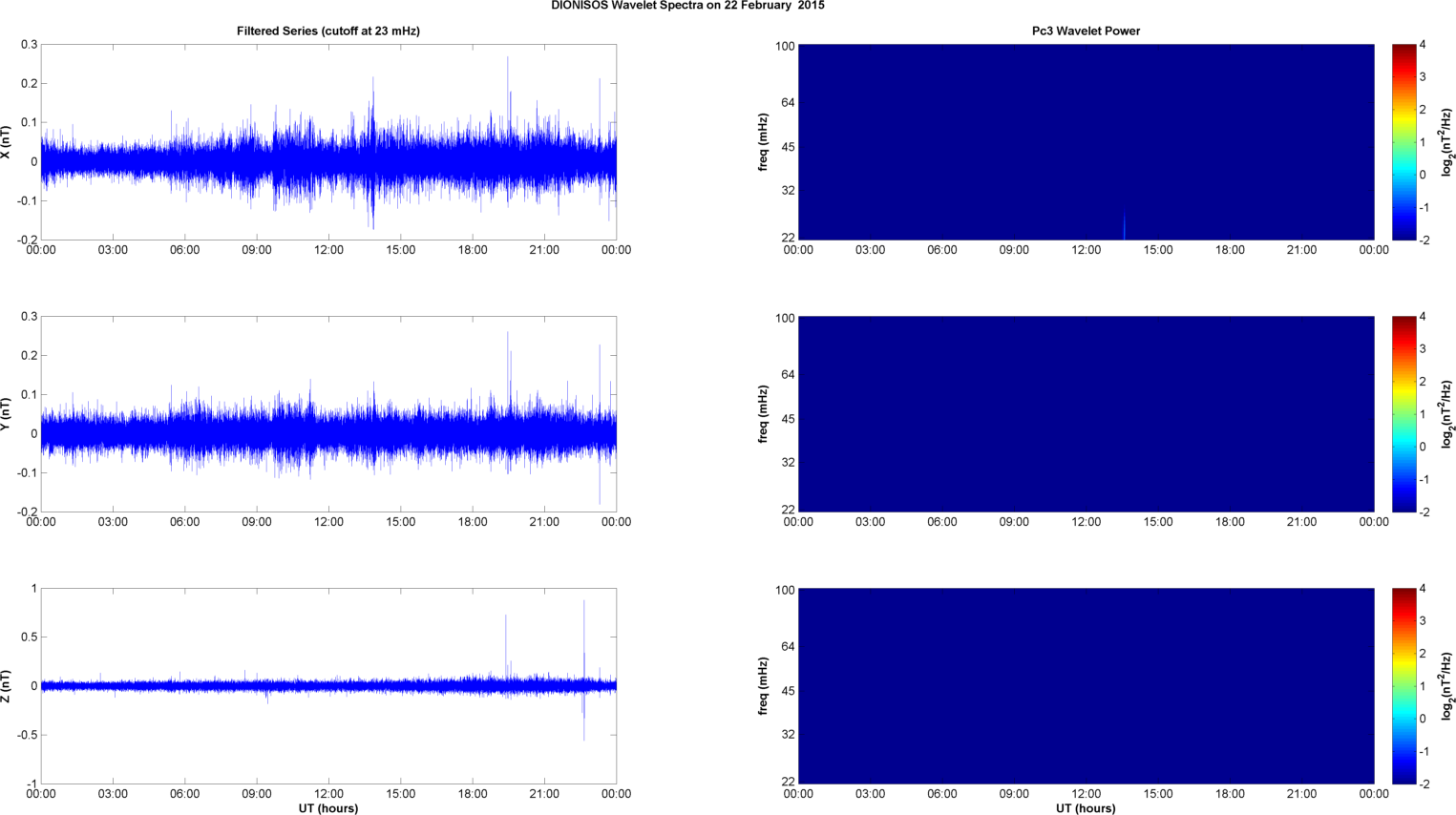Pick the middle spectrogram's color bar
Image resolution: width=1456 pixels, height=815 pixels.
1403,414
